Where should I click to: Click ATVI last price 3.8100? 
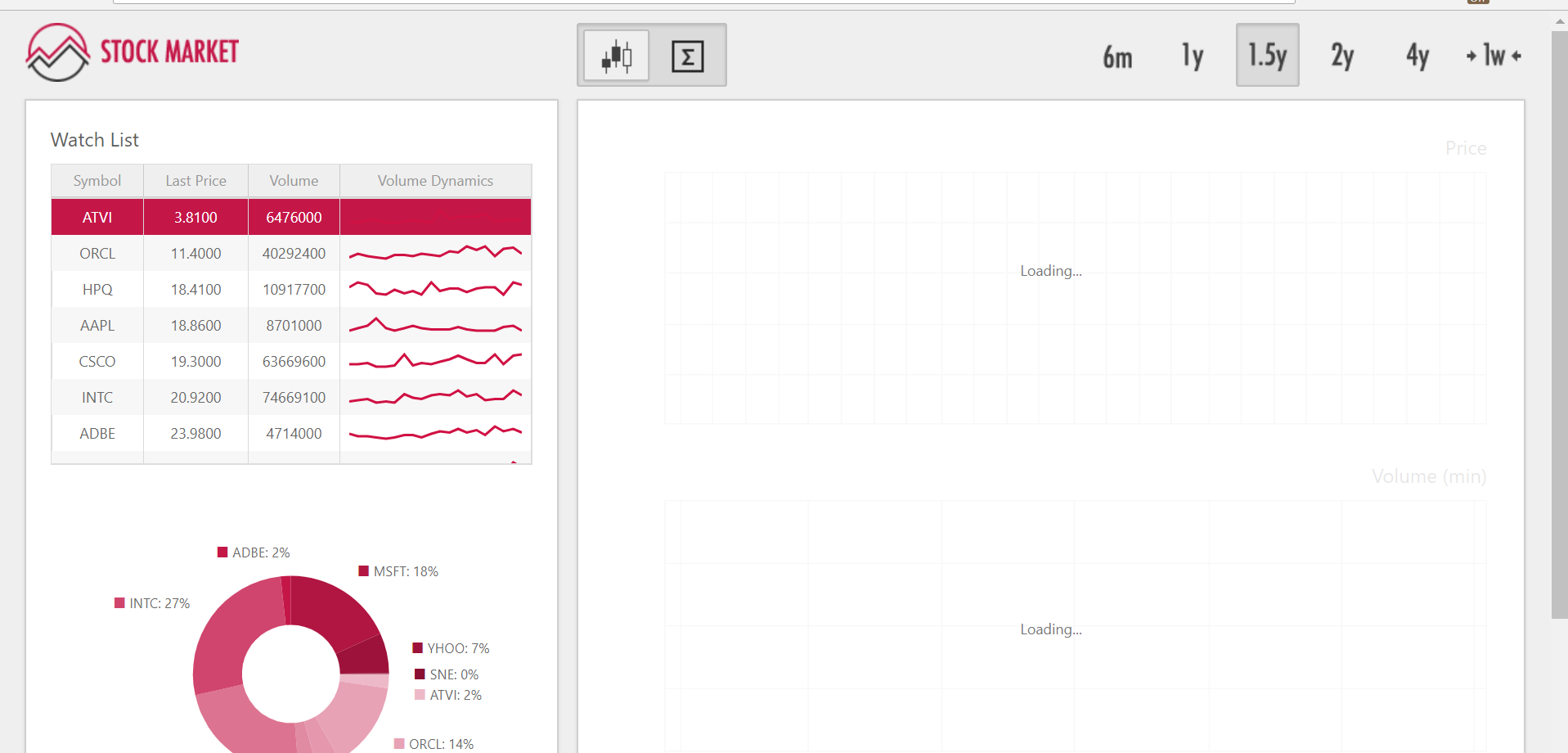[x=195, y=217]
